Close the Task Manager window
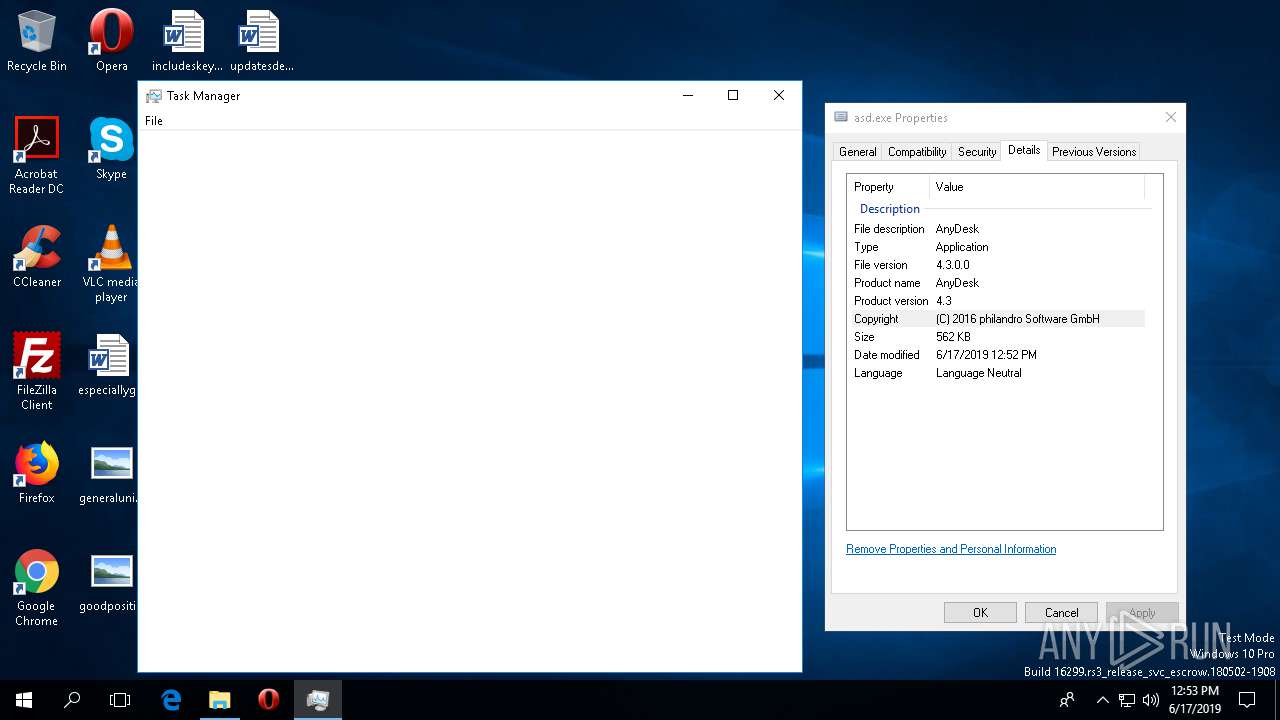This screenshot has height=720, width=1280. [x=779, y=95]
